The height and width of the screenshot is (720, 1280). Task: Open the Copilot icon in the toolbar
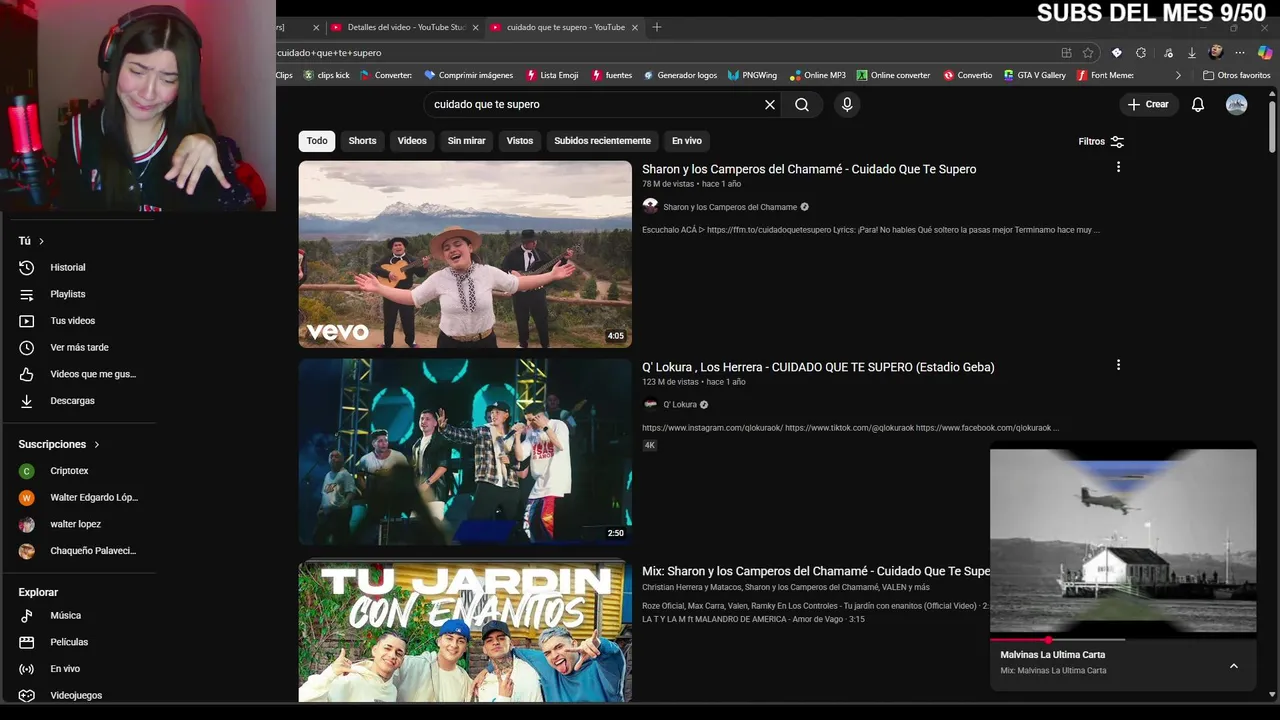pyautogui.click(x=1264, y=52)
